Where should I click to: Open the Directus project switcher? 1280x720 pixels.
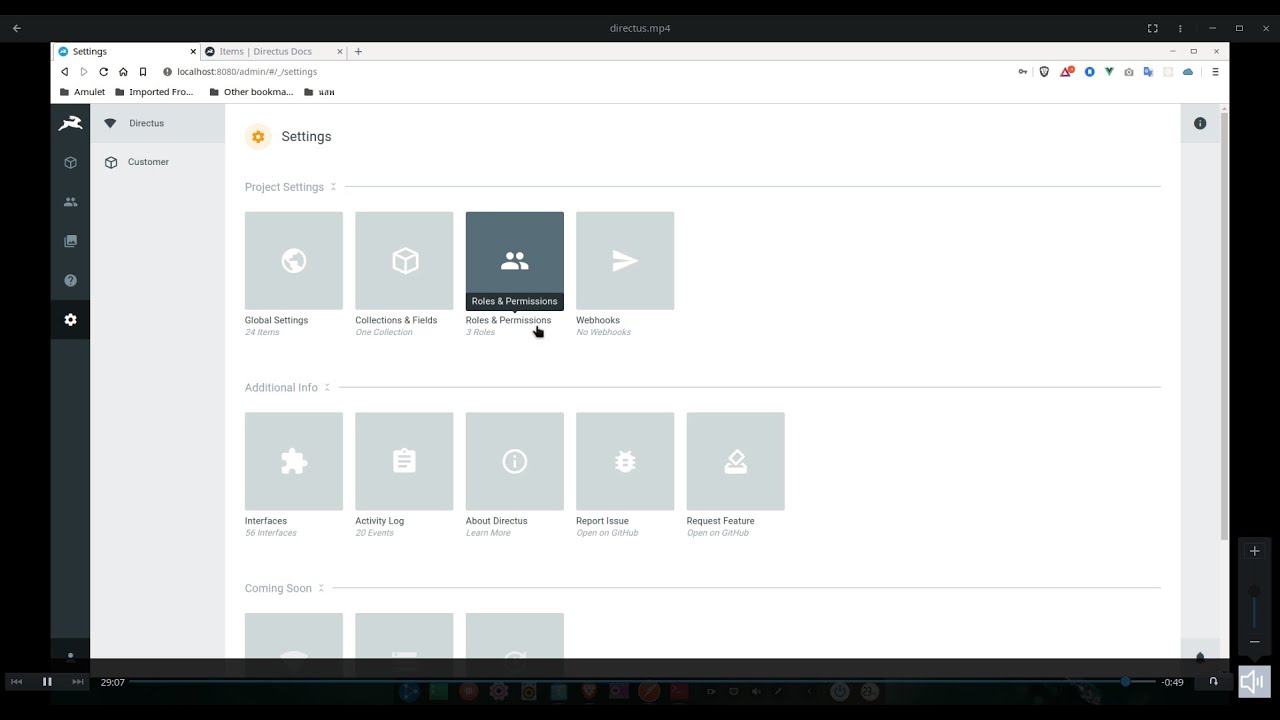158,123
